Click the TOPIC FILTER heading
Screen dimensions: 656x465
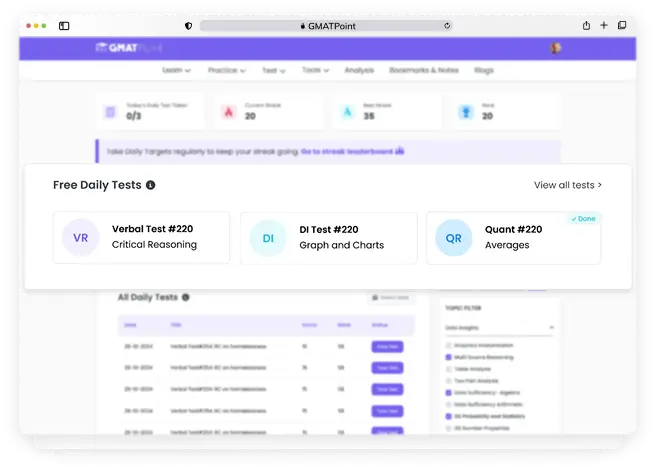(x=463, y=308)
